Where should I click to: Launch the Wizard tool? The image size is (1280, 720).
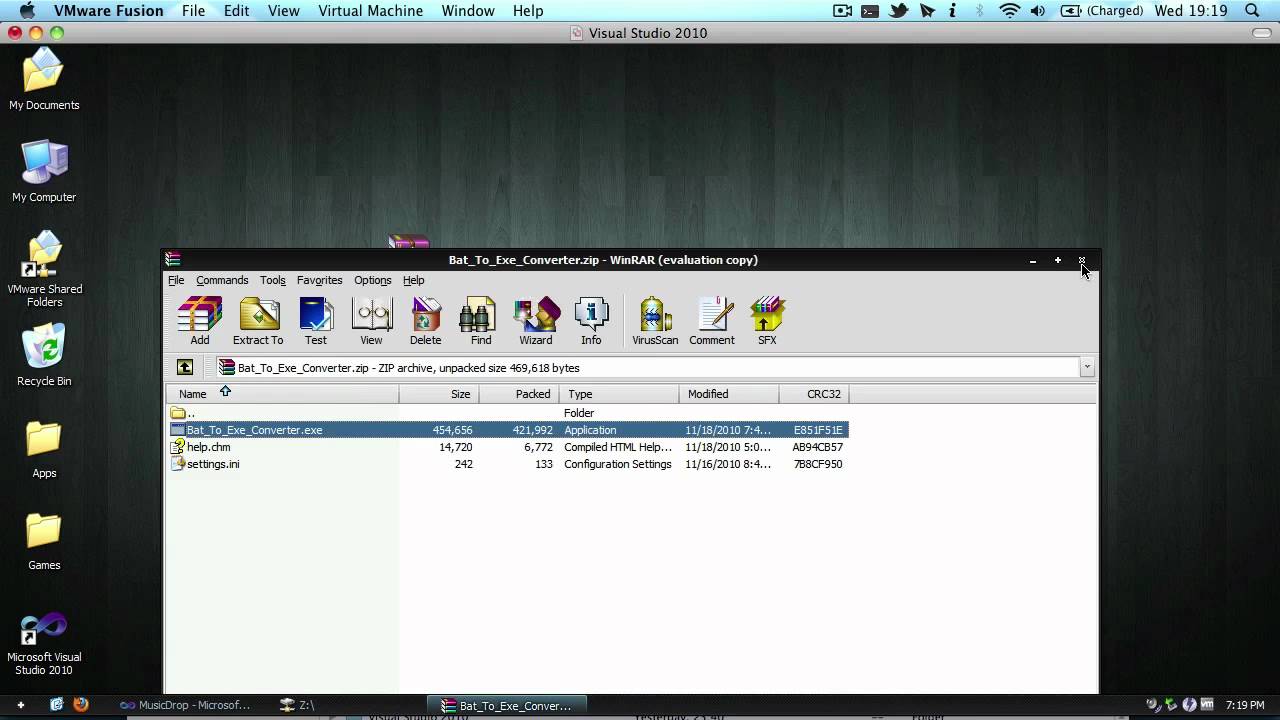(x=536, y=321)
